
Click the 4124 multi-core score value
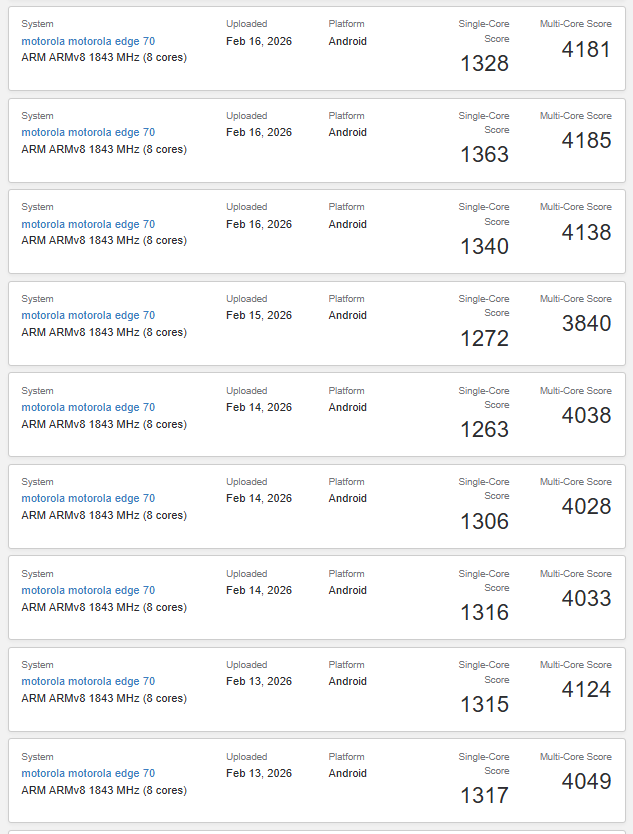[x=586, y=690]
